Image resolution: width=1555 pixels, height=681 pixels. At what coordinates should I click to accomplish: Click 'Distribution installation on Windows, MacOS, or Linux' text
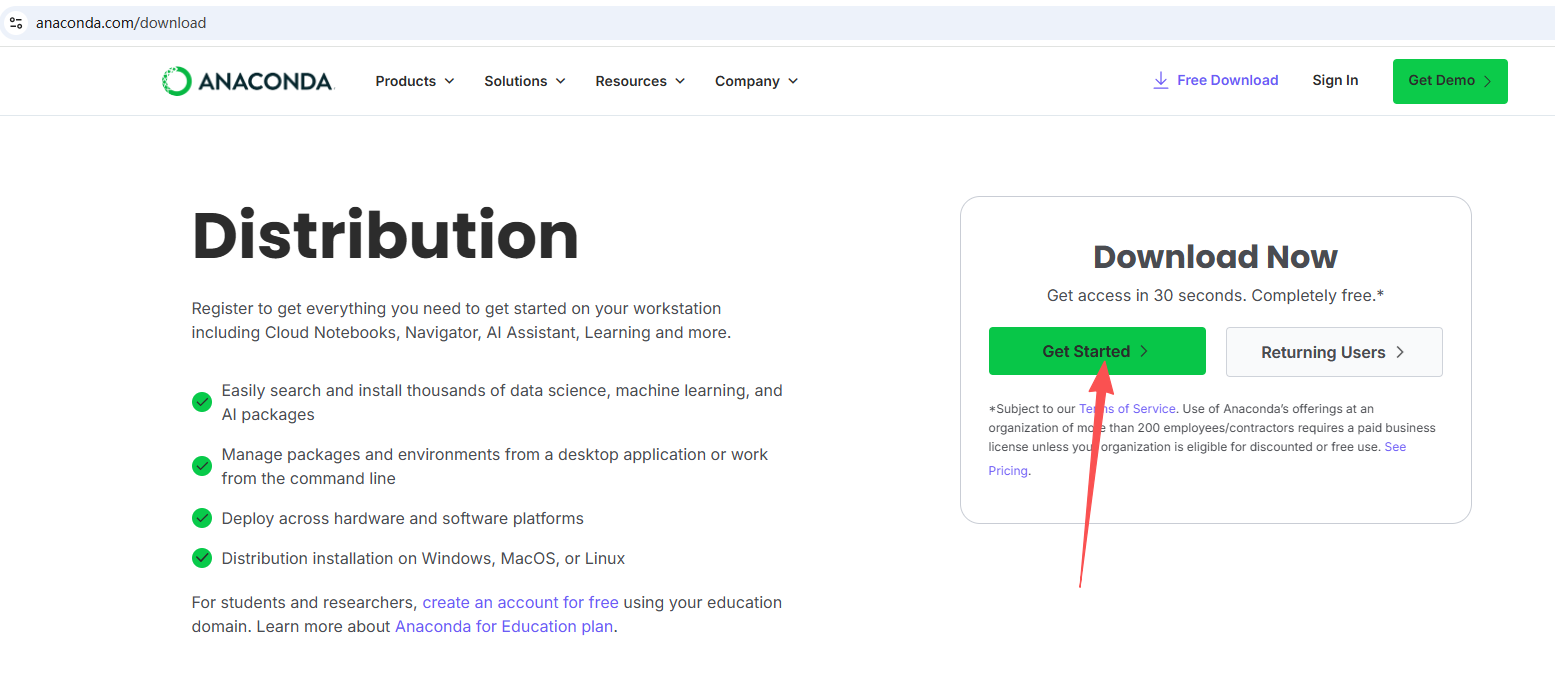click(423, 558)
